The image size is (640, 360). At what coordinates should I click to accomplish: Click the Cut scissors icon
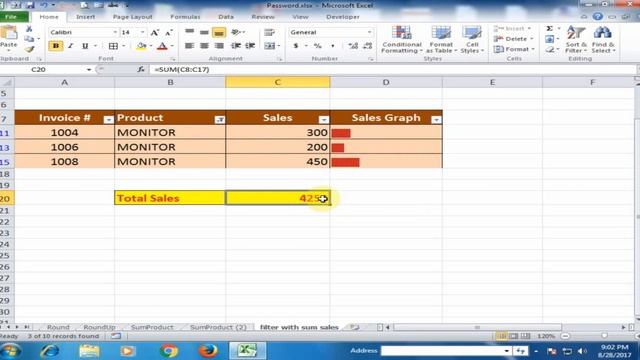29,29
